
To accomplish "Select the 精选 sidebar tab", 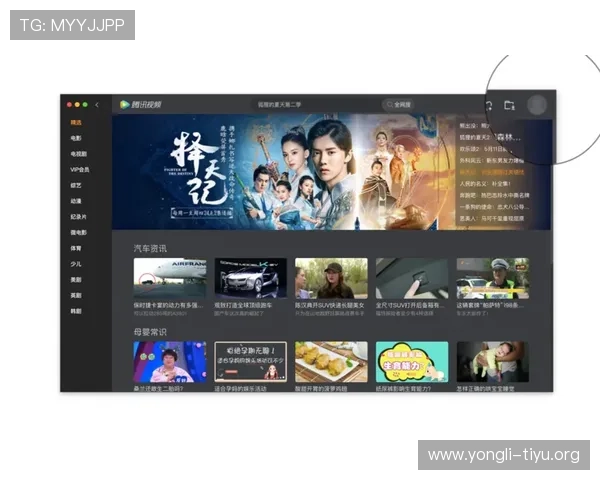I will tap(76, 122).
